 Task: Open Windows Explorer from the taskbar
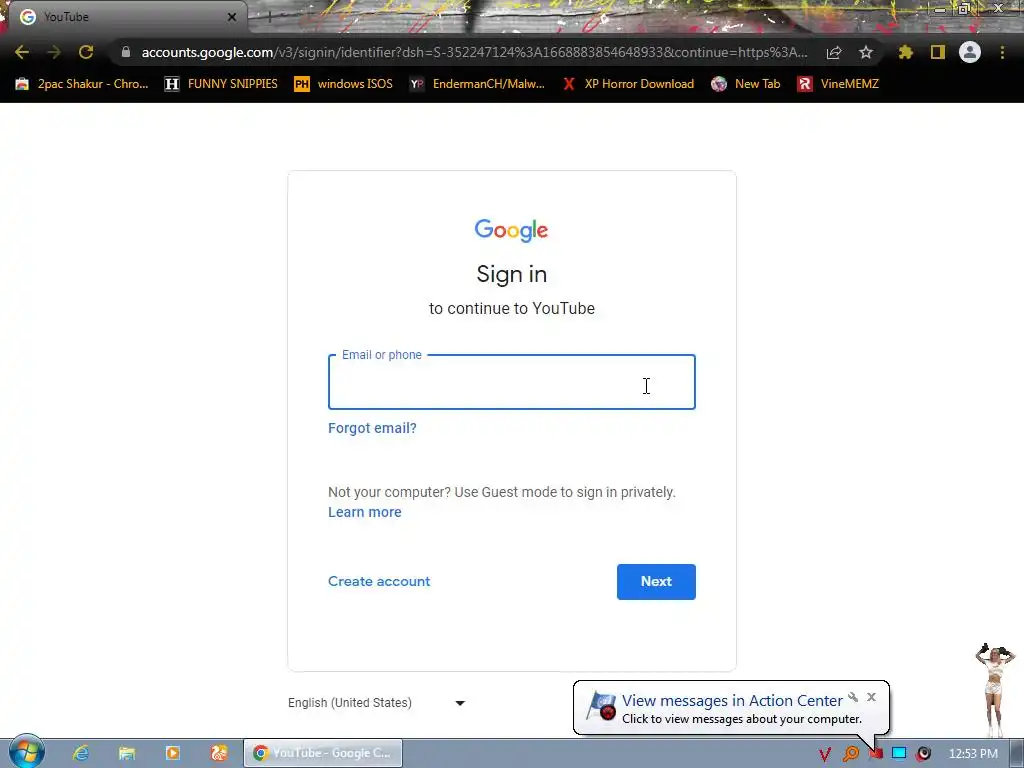coord(127,753)
